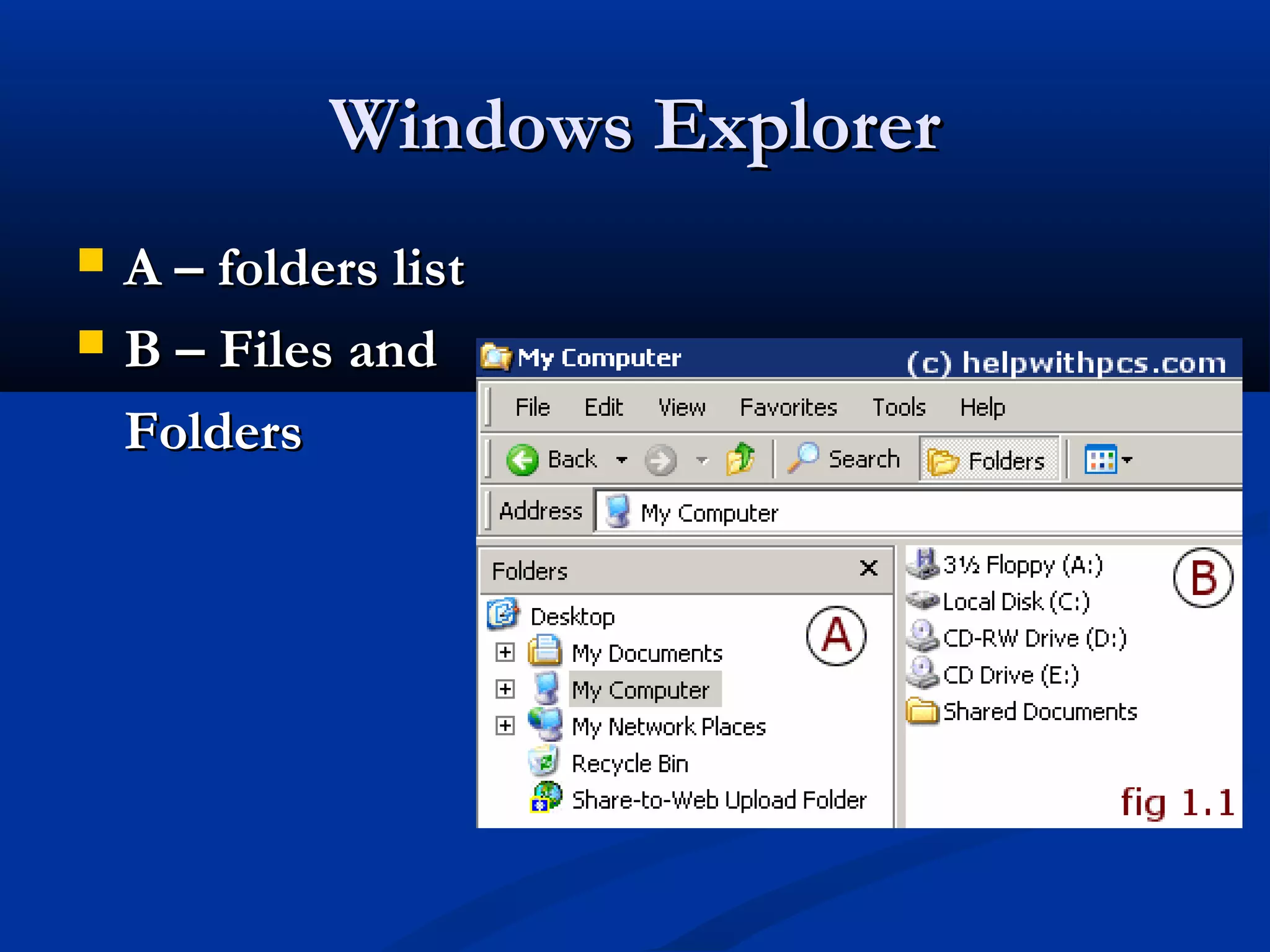Viewport: 1270px width, 952px height.
Task: Open the Edit menu
Action: coord(603,407)
